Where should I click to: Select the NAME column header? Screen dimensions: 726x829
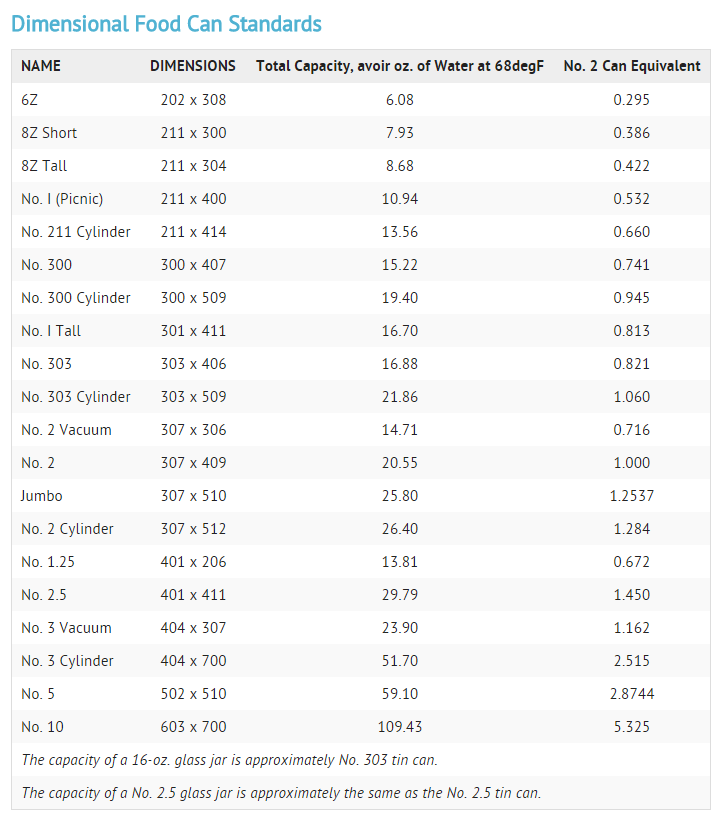click(41, 66)
